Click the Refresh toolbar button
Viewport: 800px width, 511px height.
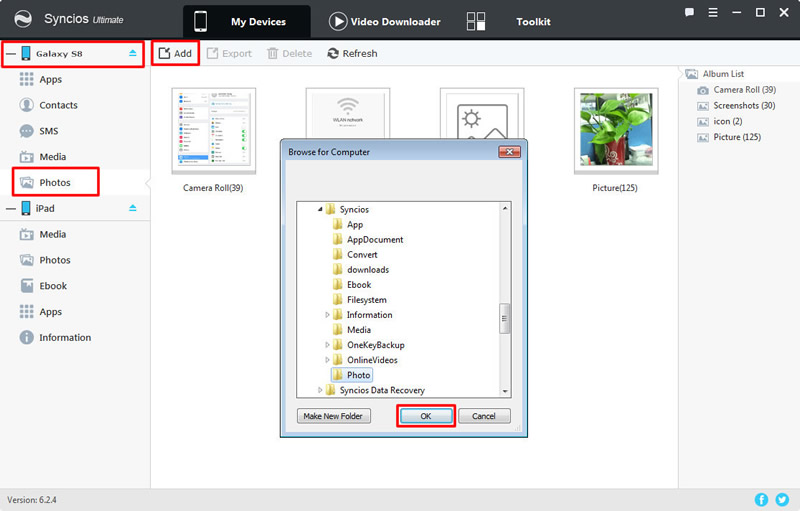click(x=352, y=53)
